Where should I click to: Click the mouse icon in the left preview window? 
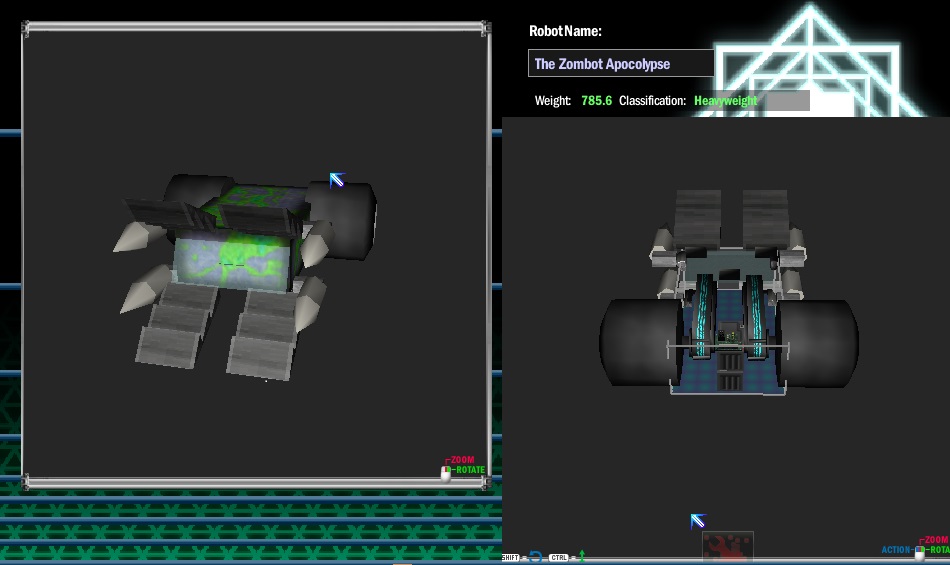(445, 474)
